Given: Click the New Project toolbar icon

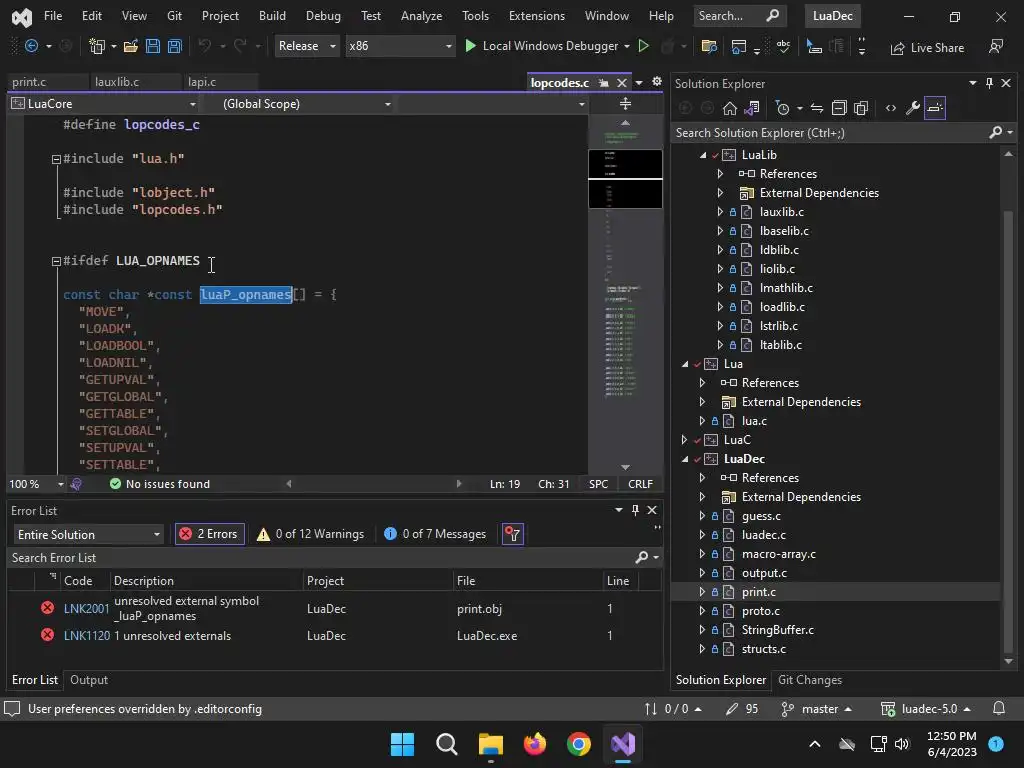Looking at the screenshot, I should pos(97,46).
